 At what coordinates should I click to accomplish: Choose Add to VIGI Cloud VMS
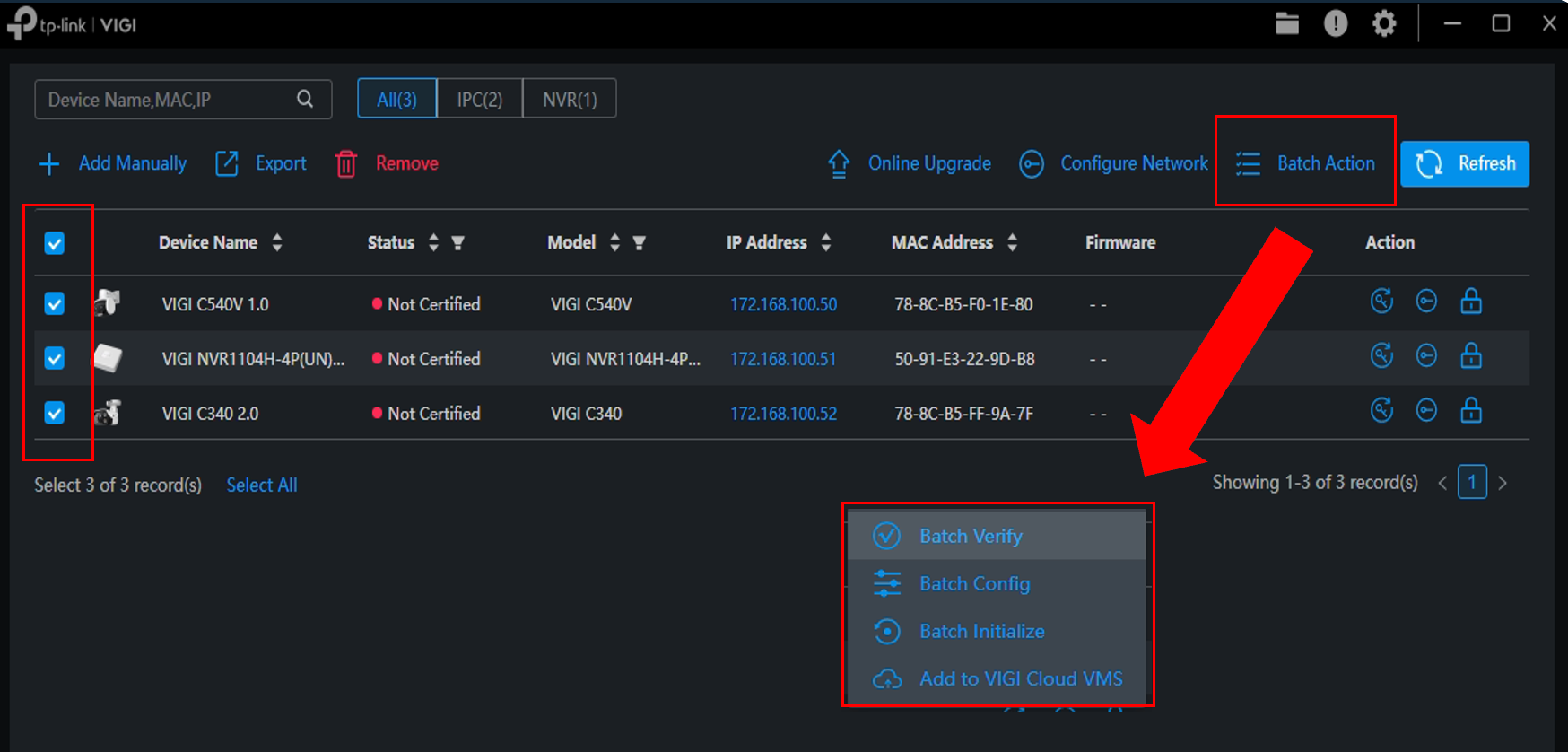click(997, 678)
